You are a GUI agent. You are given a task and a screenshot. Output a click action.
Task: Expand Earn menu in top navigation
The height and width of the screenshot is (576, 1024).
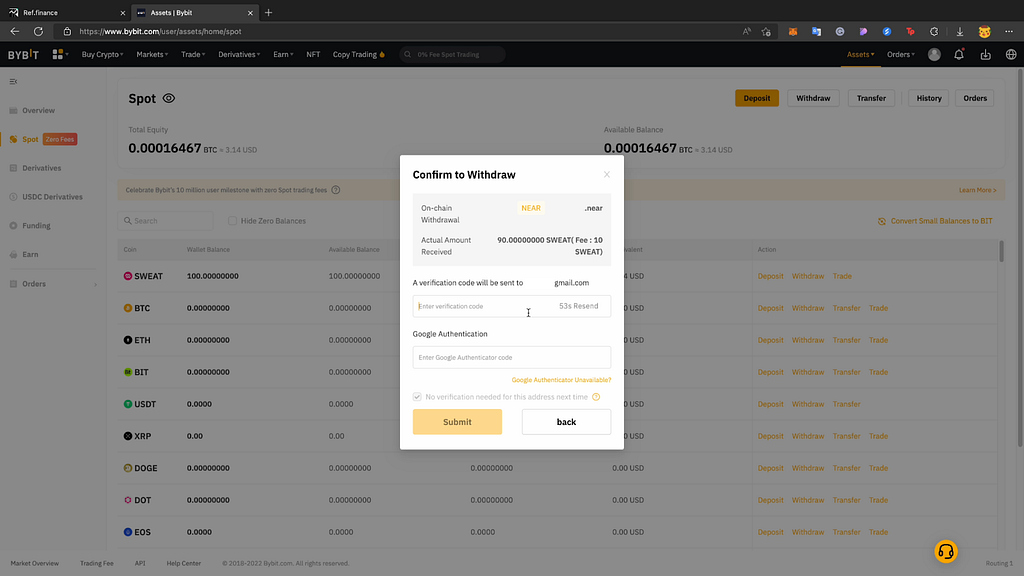283,55
